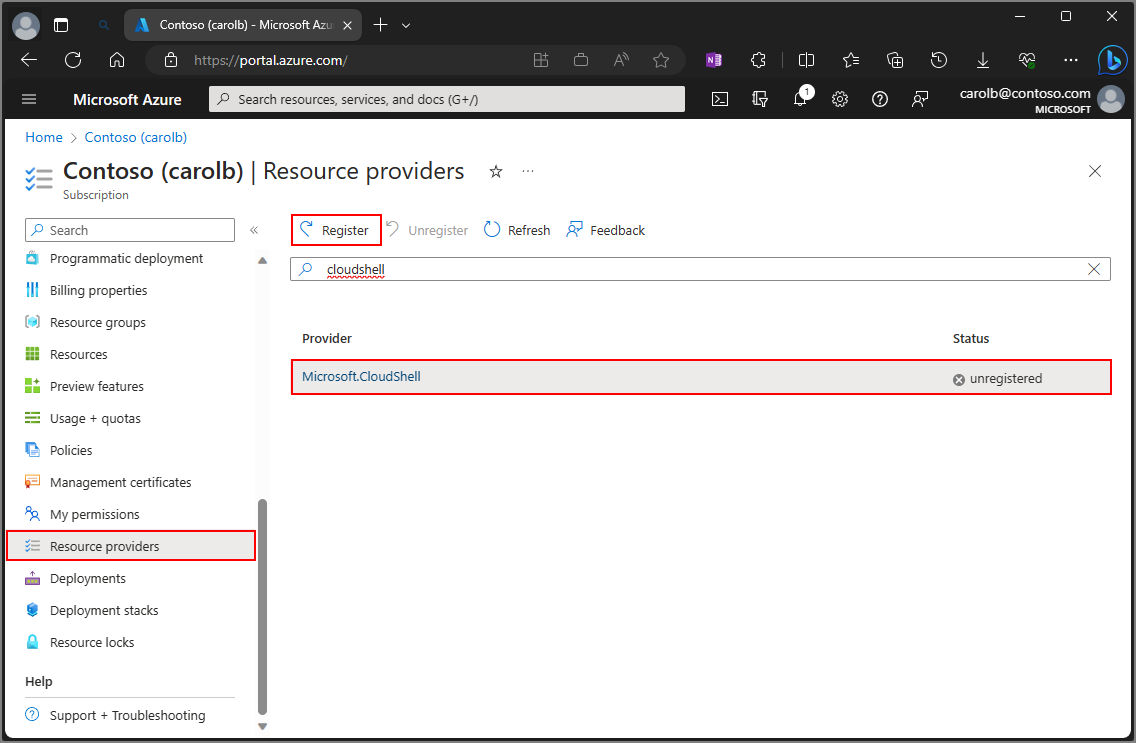Open browser favorites list
1136x743 pixels.
coord(851,60)
